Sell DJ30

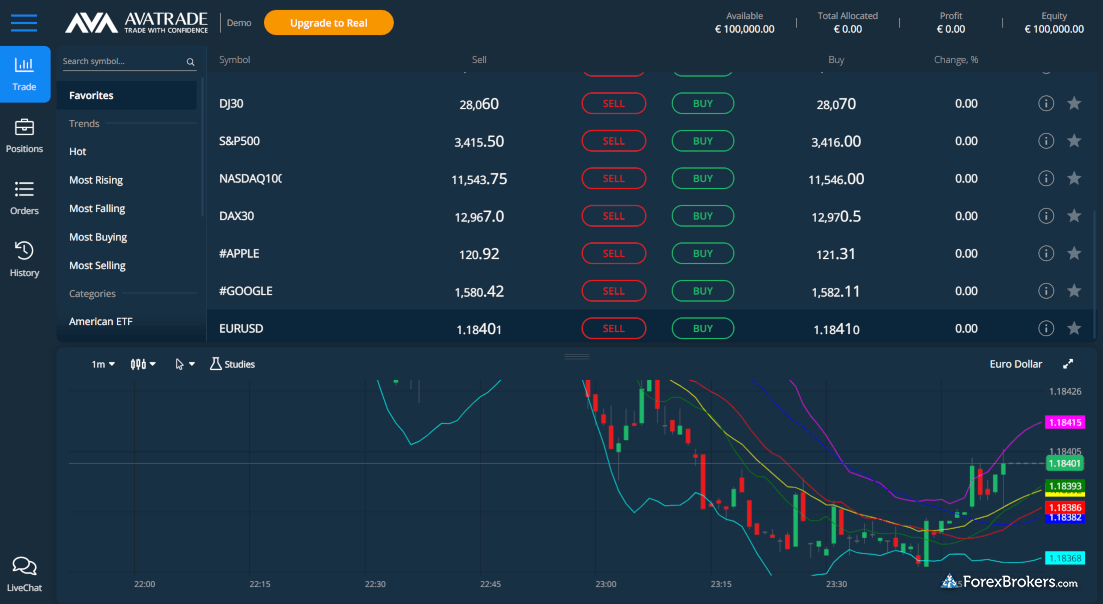pyautogui.click(x=613, y=103)
